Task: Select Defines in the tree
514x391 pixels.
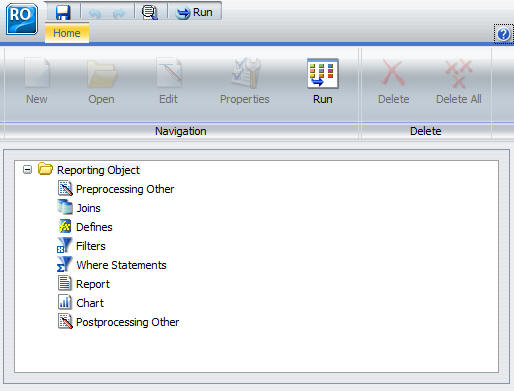Action: 94,227
